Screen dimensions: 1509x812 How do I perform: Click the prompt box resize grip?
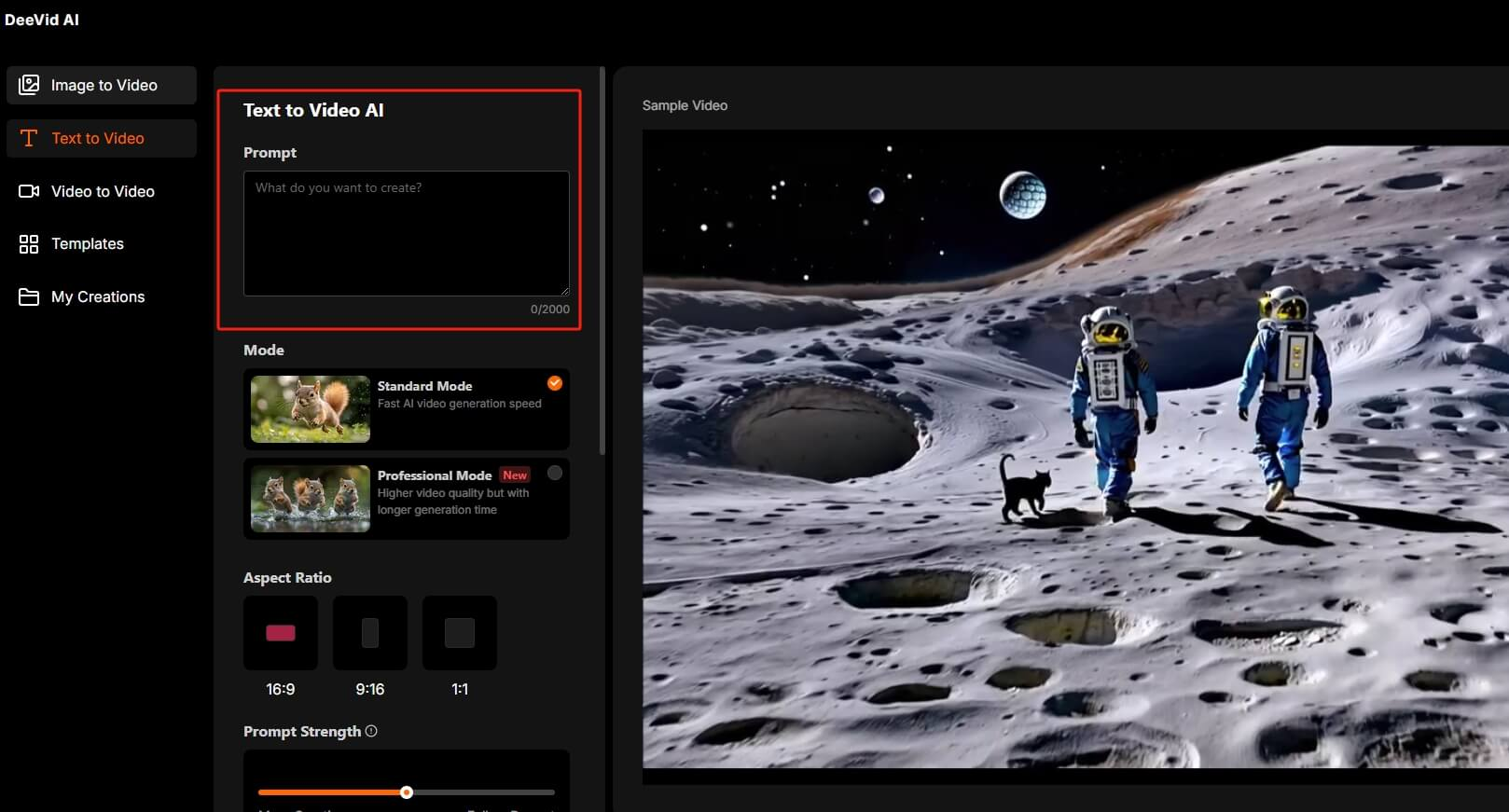pyautogui.click(x=564, y=291)
